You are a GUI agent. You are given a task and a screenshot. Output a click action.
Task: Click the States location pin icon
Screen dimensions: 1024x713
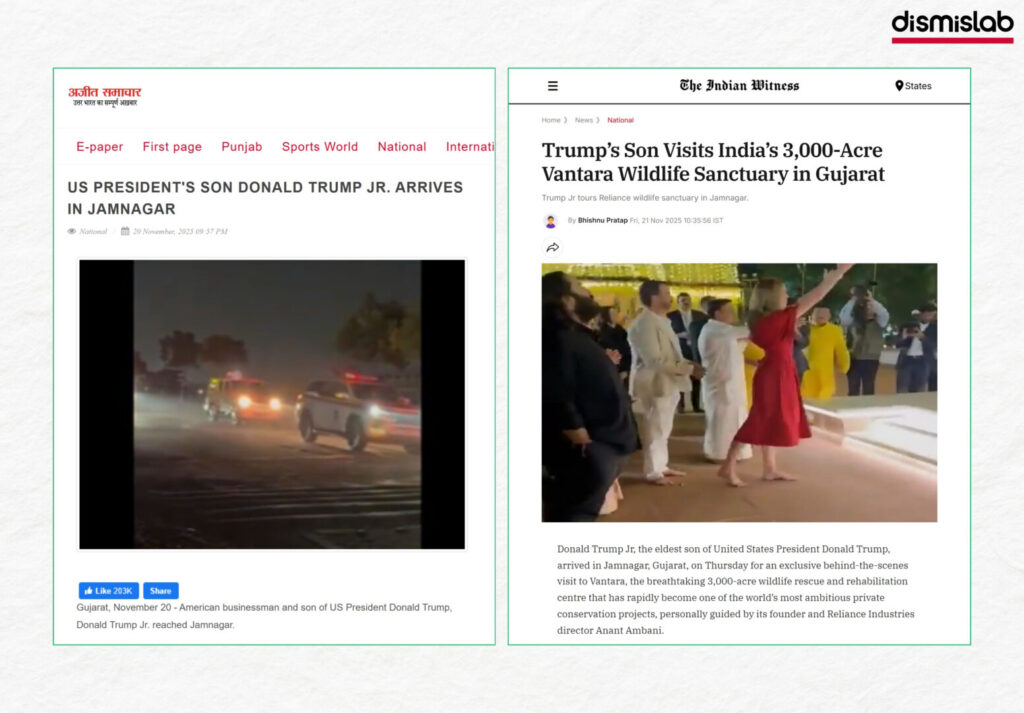899,86
